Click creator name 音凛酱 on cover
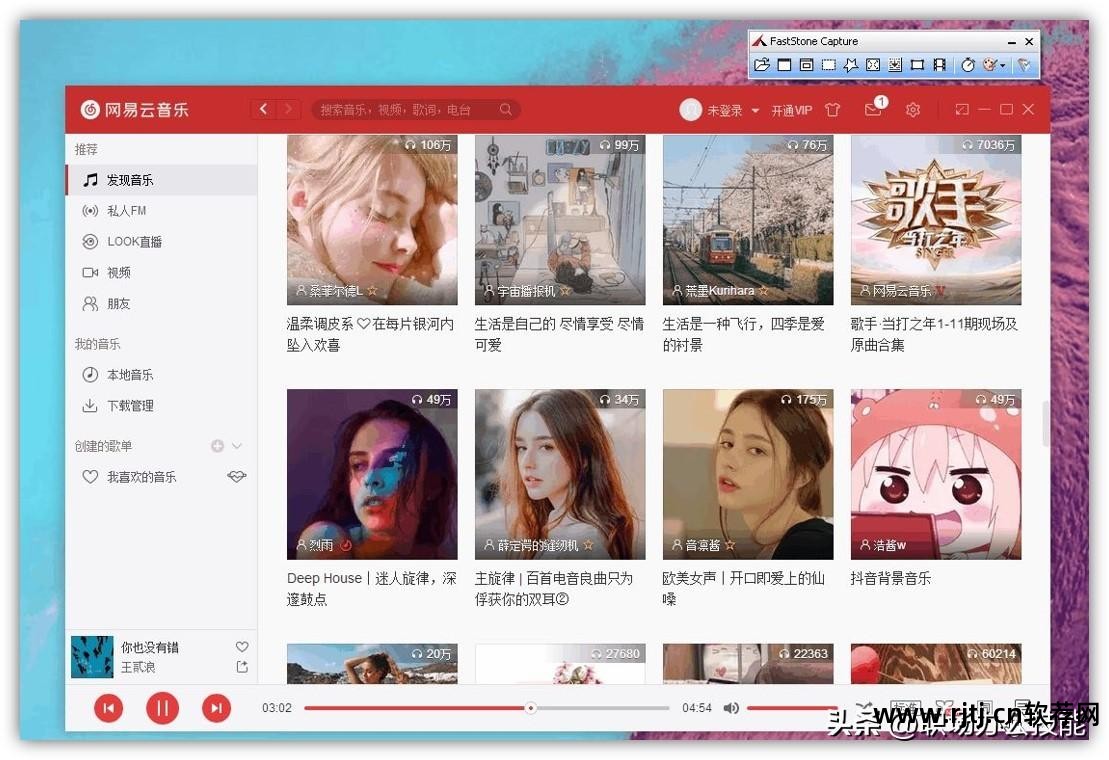The image size is (1109, 760). pos(704,545)
